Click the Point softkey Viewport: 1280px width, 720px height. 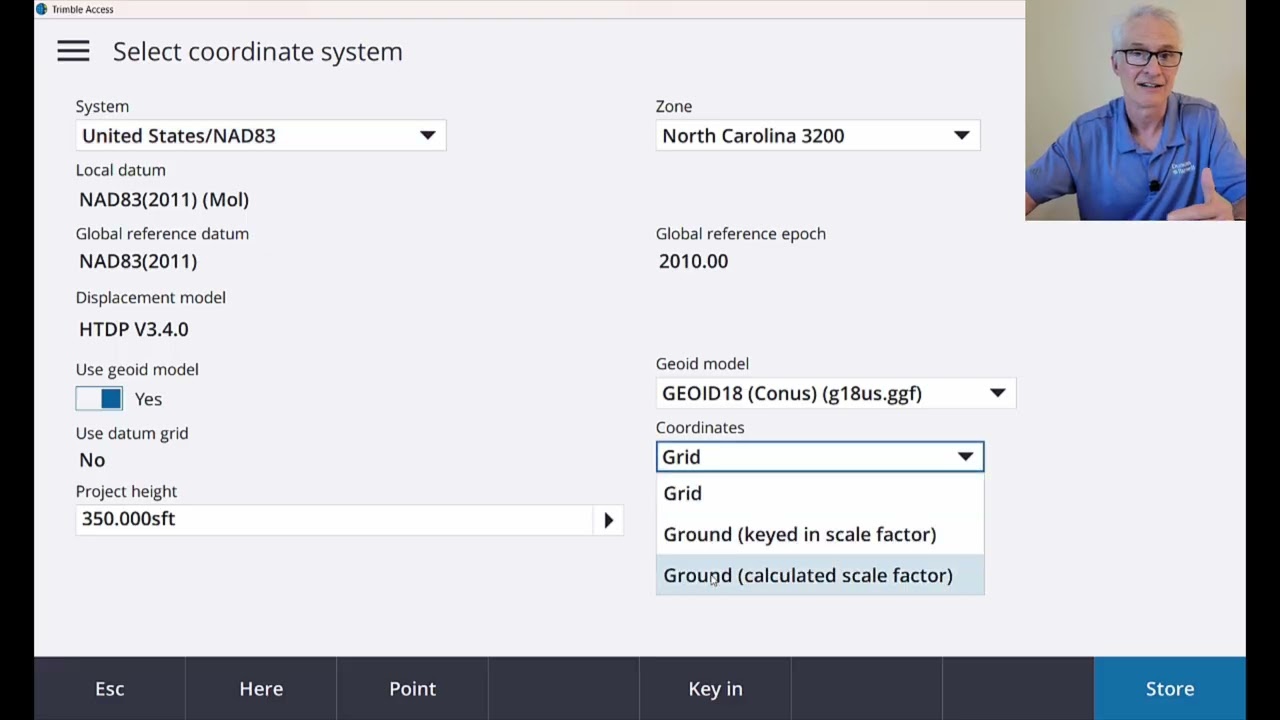412,688
